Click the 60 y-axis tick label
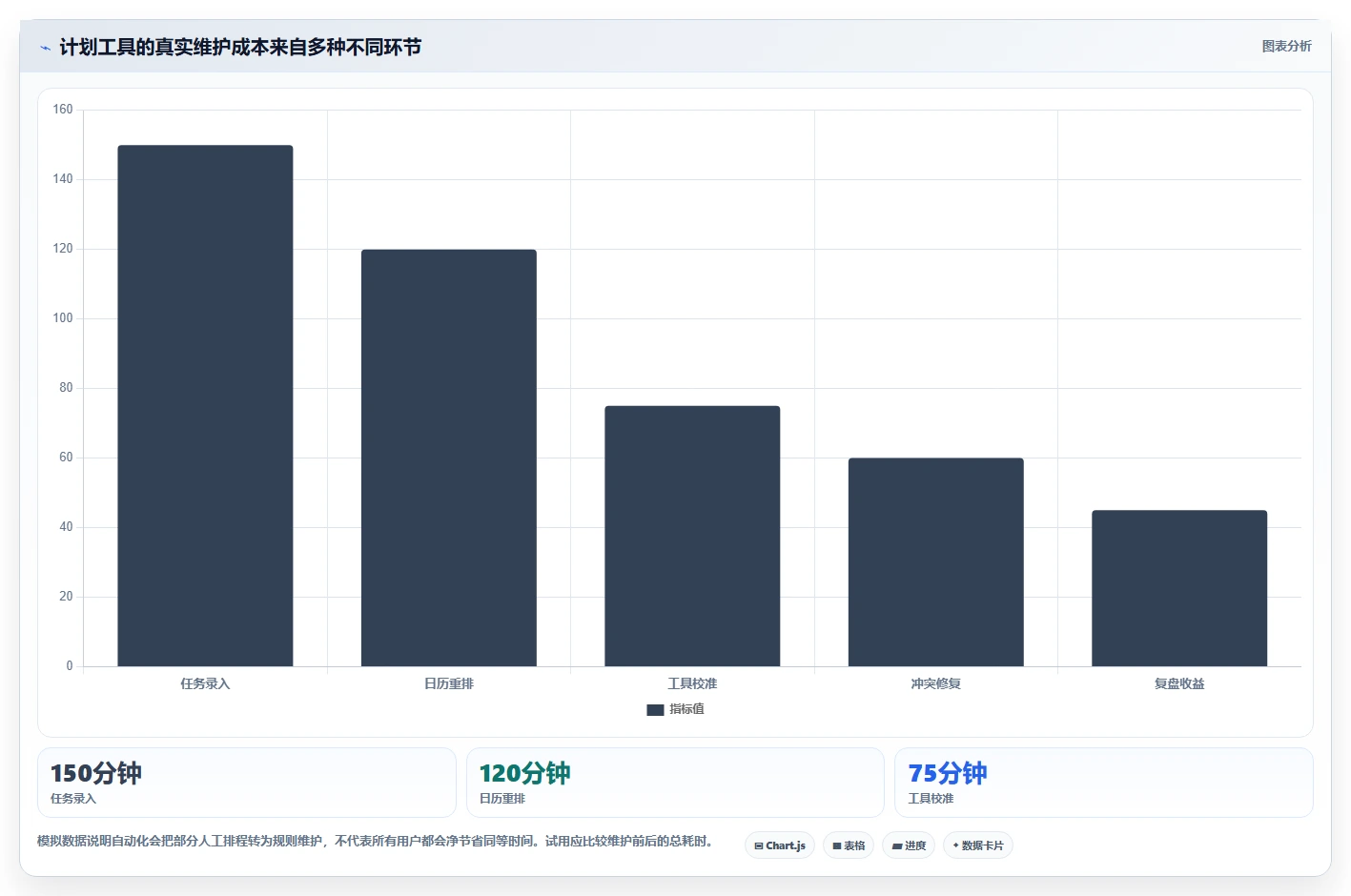Screen dimensions: 1351x896 [66, 458]
